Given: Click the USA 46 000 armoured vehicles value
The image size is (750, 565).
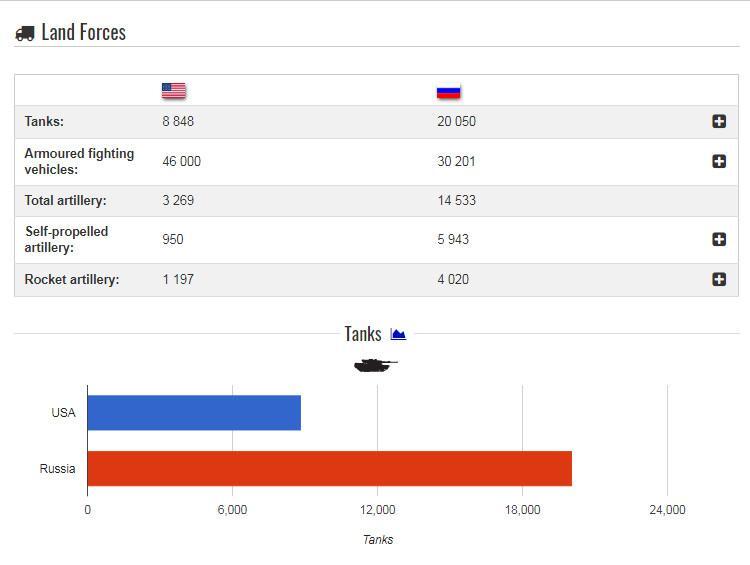Looking at the screenshot, I should [x=181, y=161].
